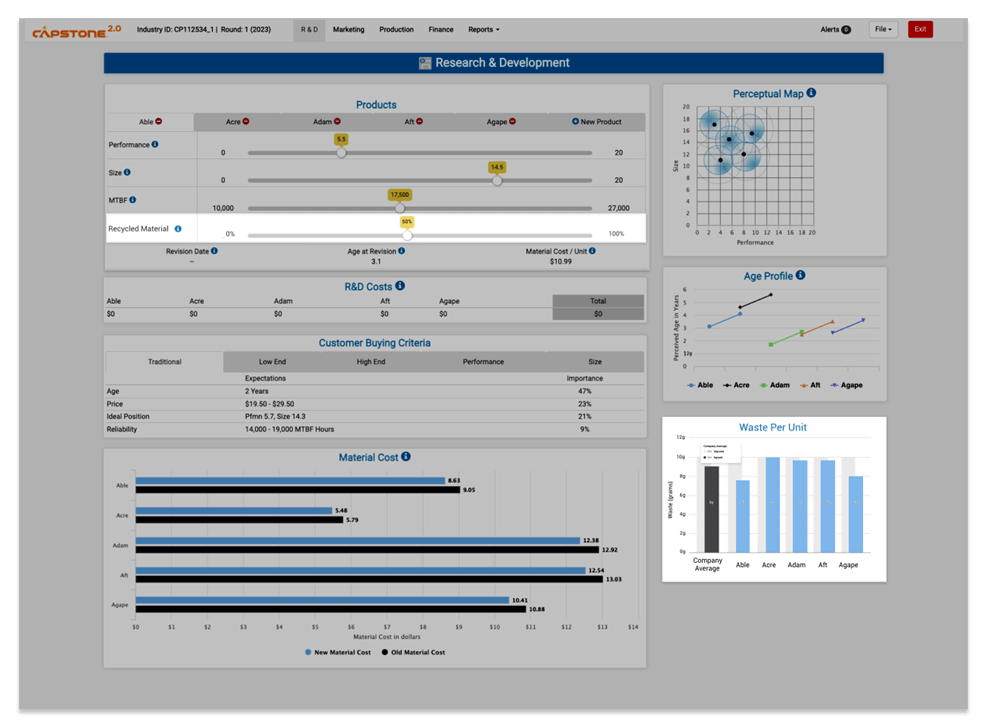
Task: Expand the File dropdown
Action: [882, 29]
